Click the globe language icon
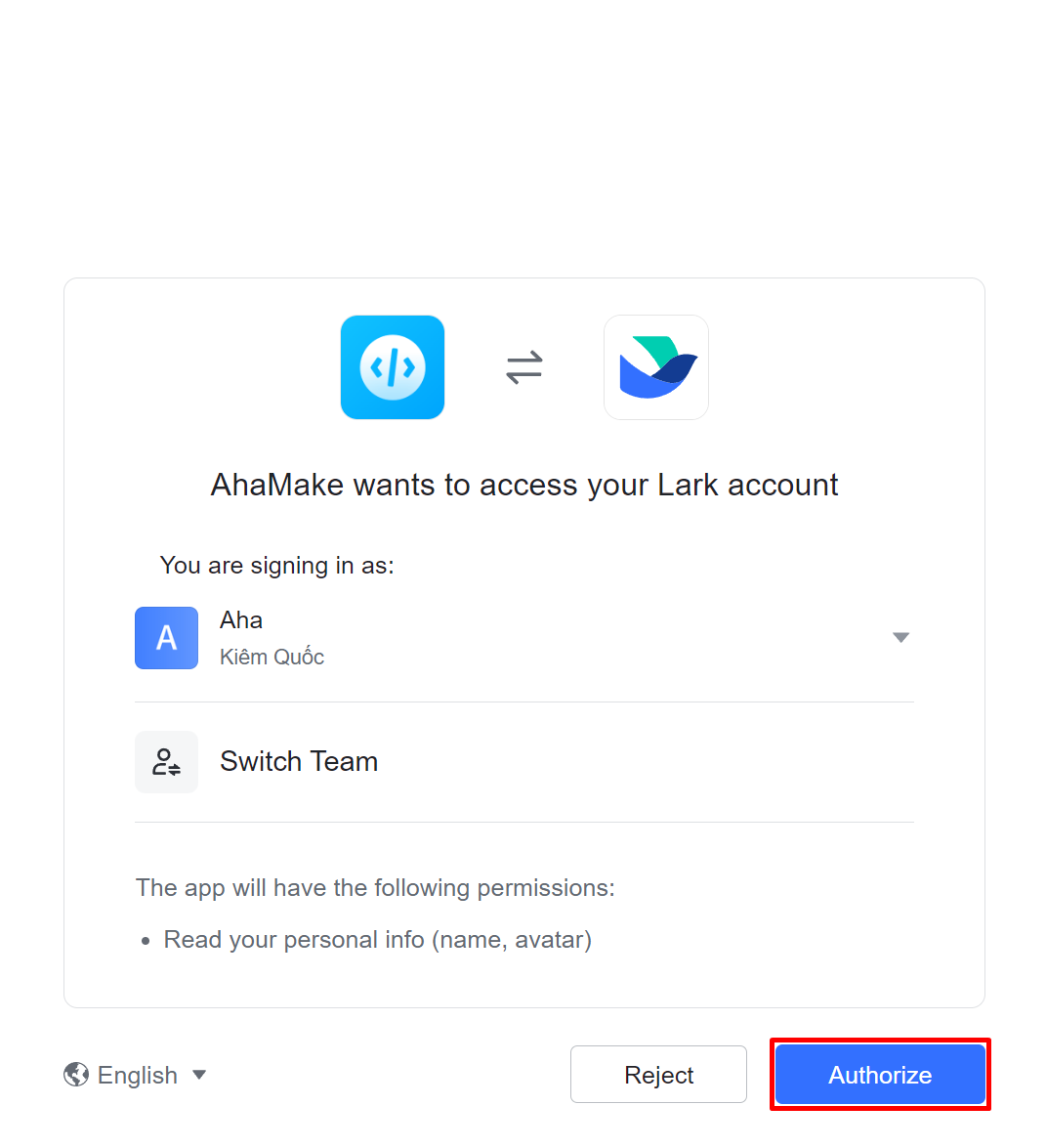Screen dimensions: 1046x1148 [x=76, y=1074]
